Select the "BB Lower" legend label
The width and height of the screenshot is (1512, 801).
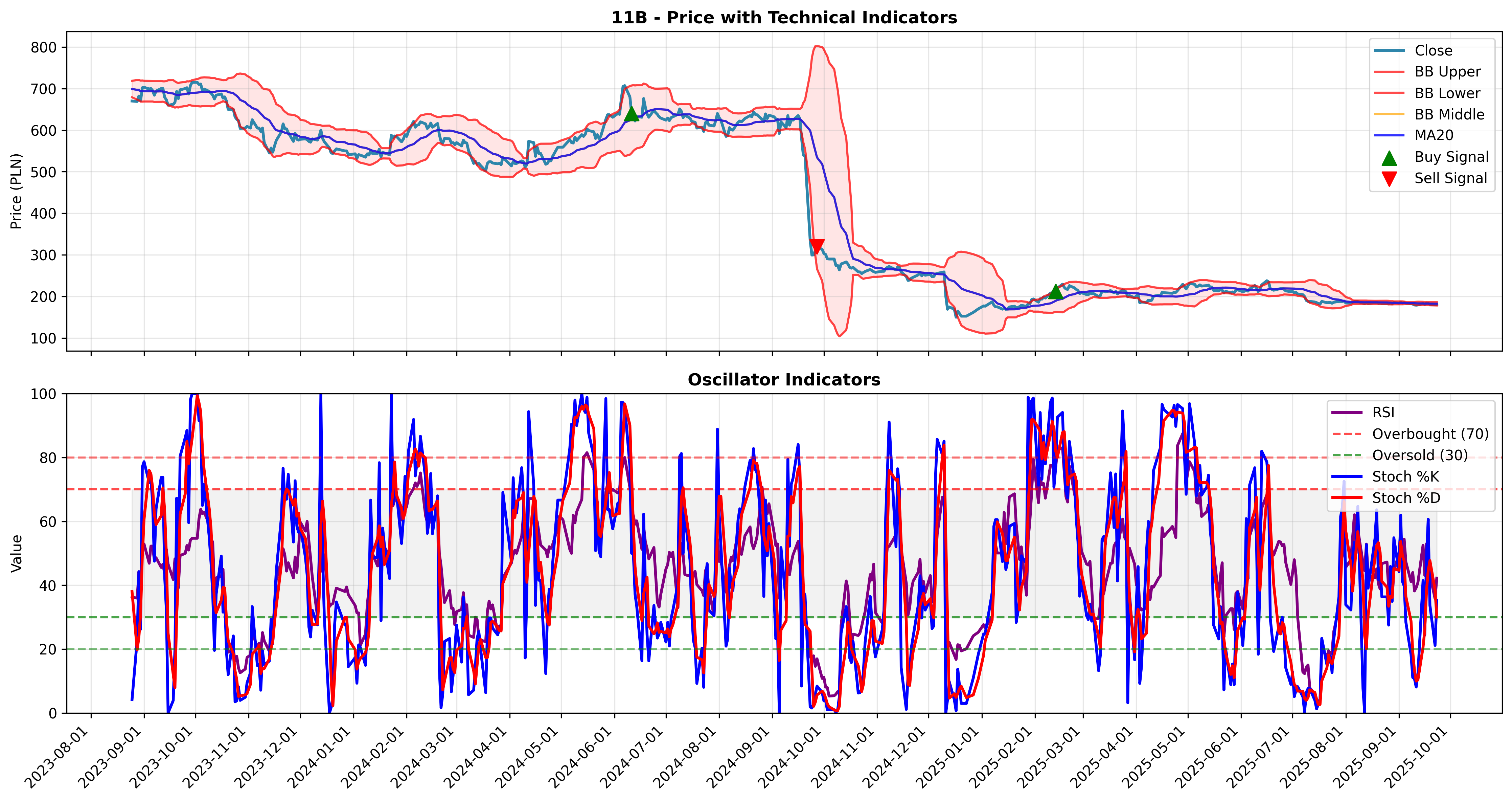pos(1447,93)
